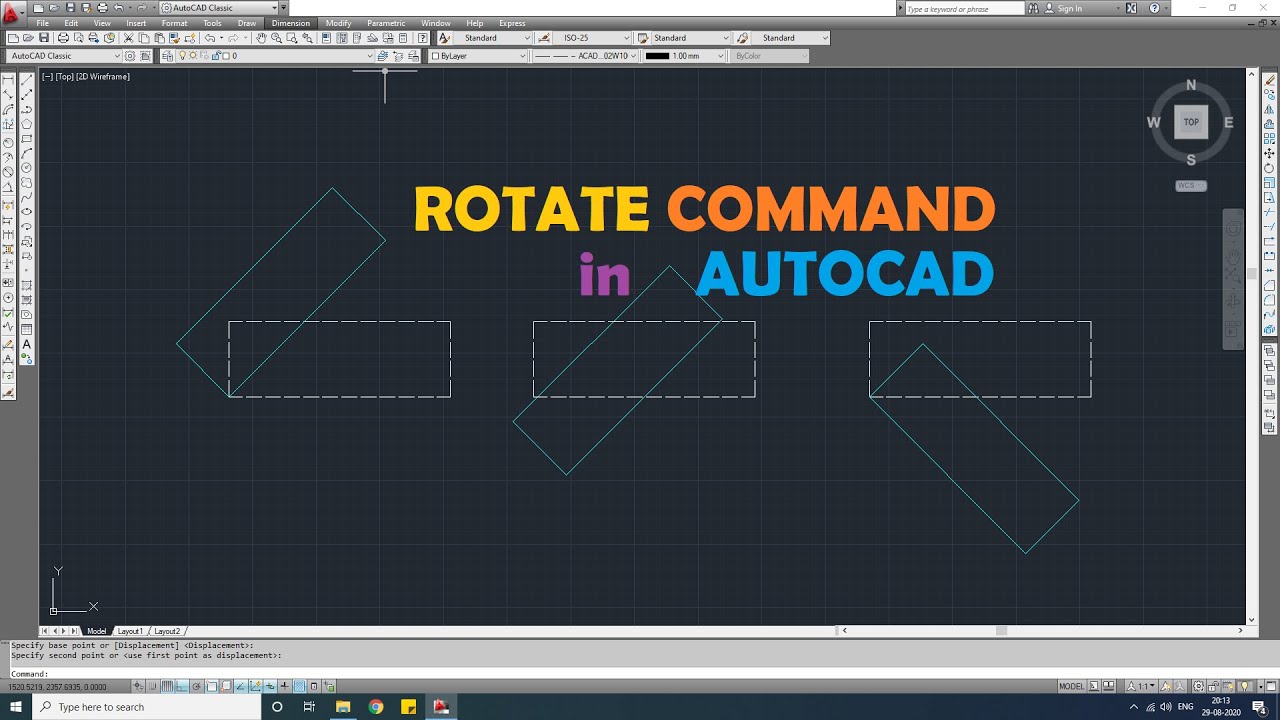Switch to the Layout2 tab
Image resolution: width=1280 pixels, height=720 pixels.
[167, 631]
